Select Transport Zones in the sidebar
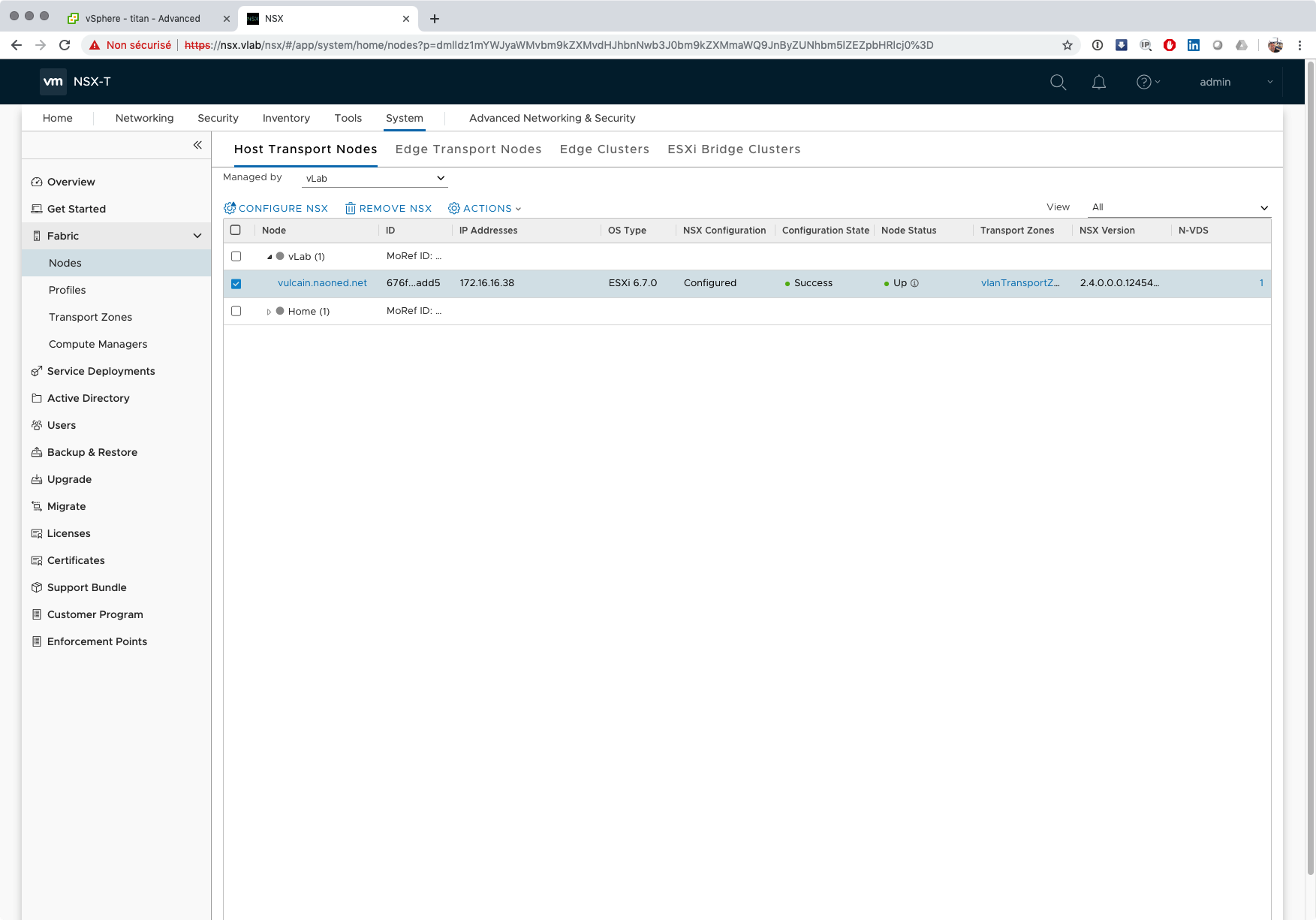 coord(90,317)
